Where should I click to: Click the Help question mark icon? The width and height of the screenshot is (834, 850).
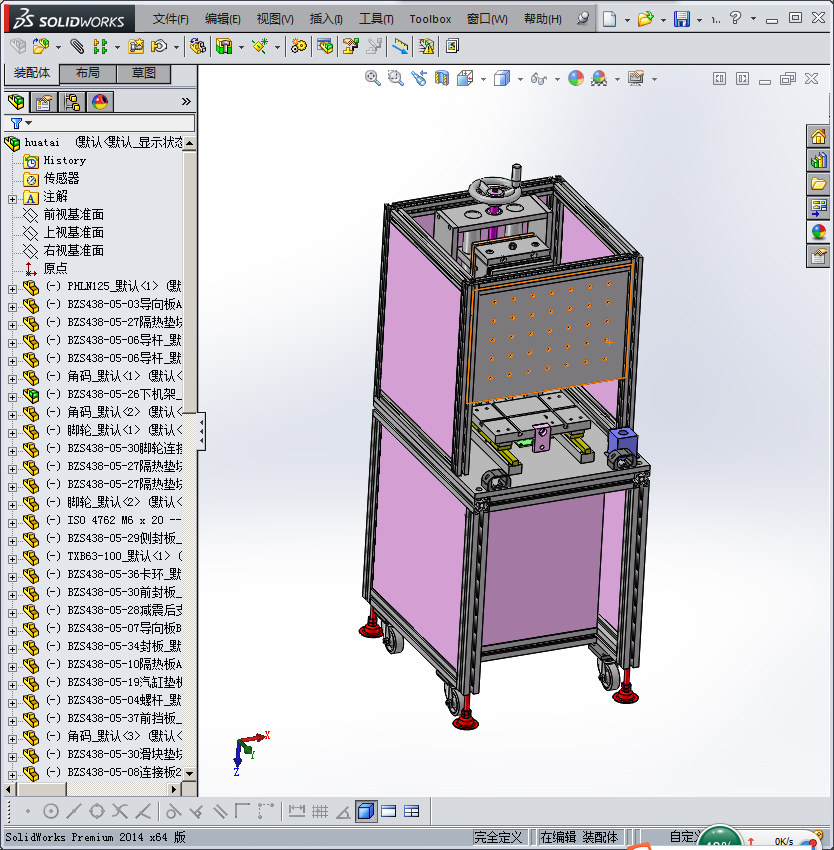tap(735, 18)
